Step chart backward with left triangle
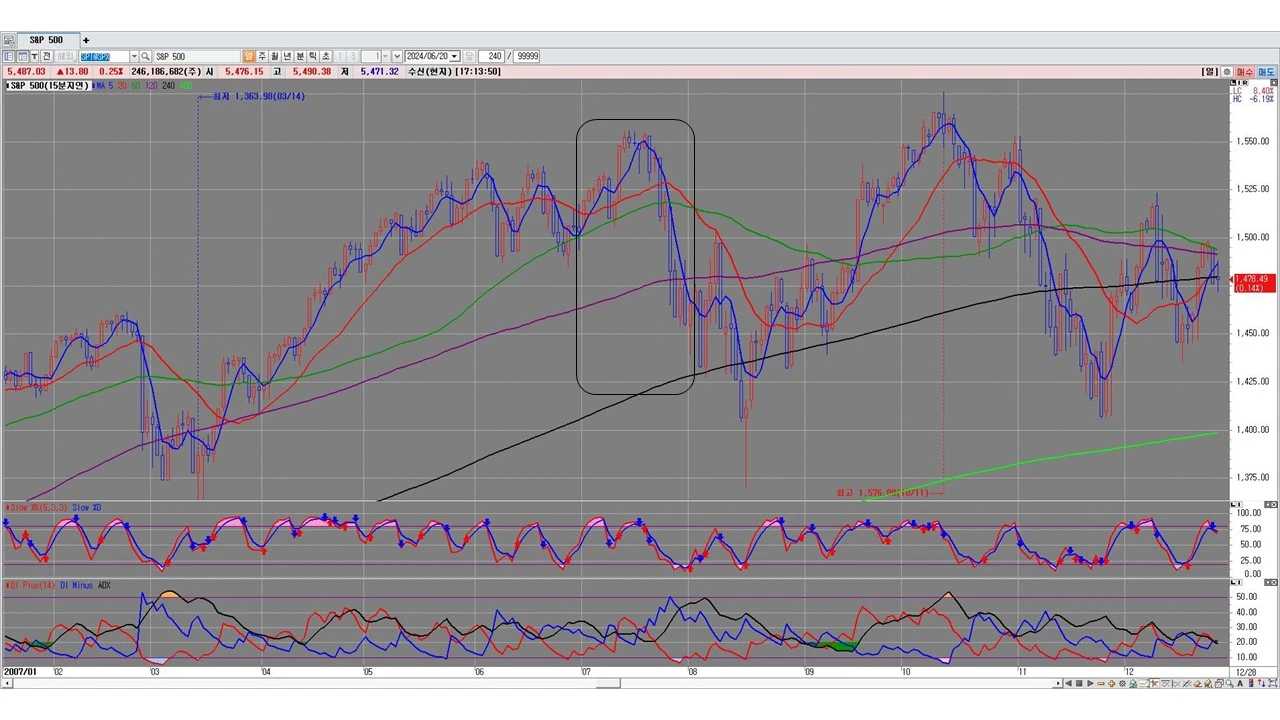Viewport: 1280px width, 720px height. coord(1069,684)
